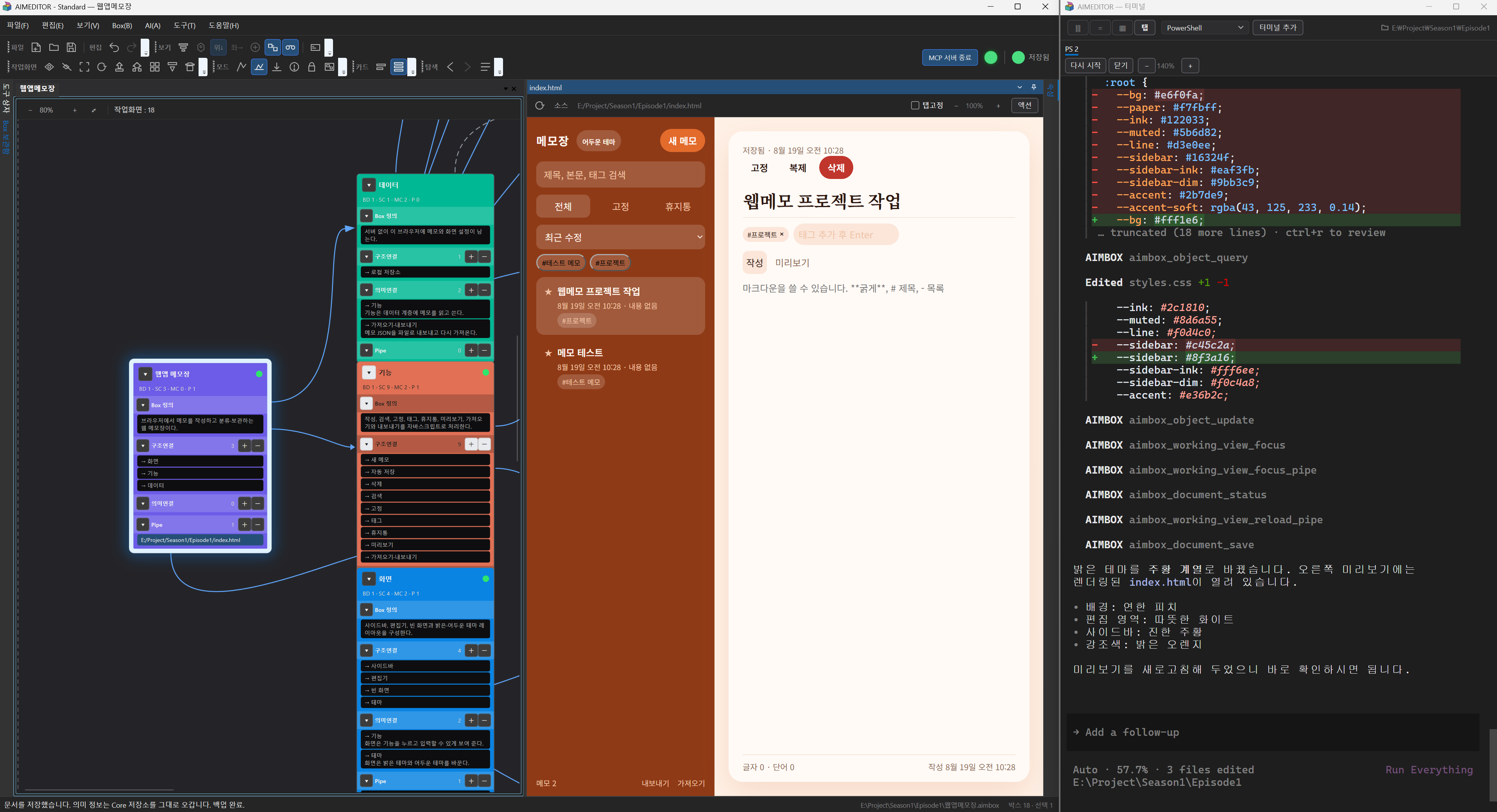Click the refresh circle icon in 작업화면 toolbar
This screenshot has height=812, width=1497.
pyautogui.click(x=102, y=67)
